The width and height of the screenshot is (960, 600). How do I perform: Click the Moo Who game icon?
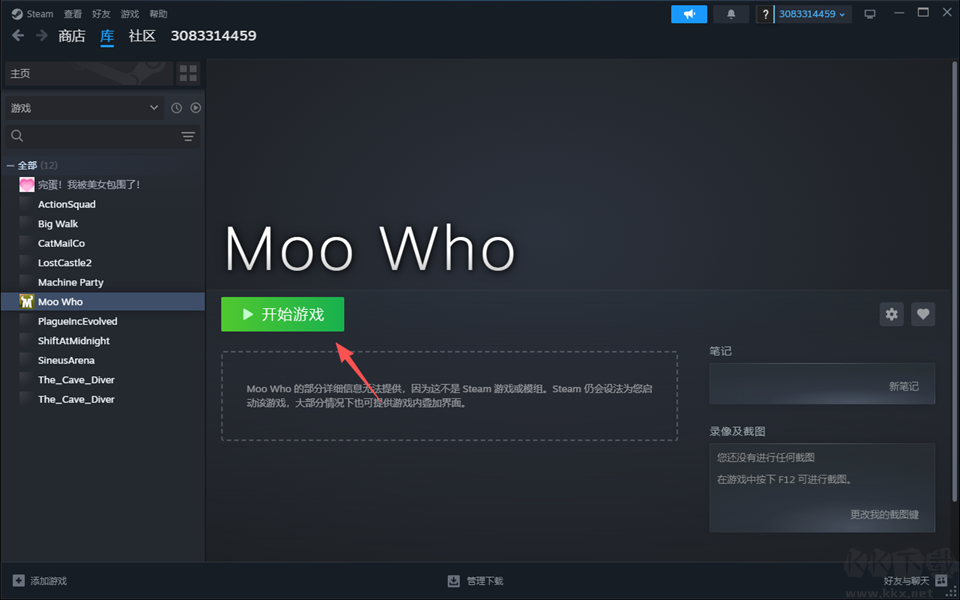(x=26, y=301)
